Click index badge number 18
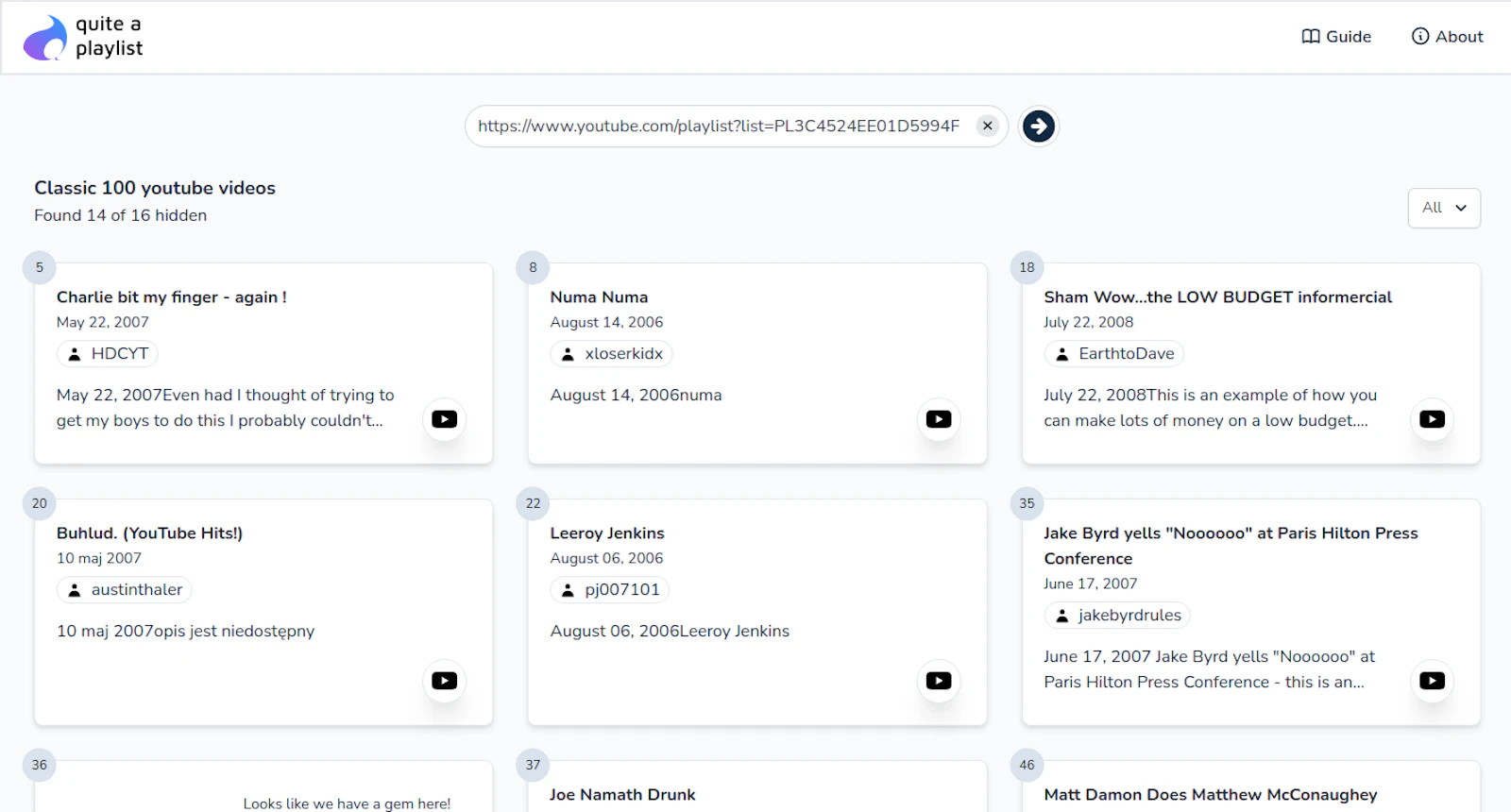The height and width of the screenshot is (812, 1511). (1027, 267)
